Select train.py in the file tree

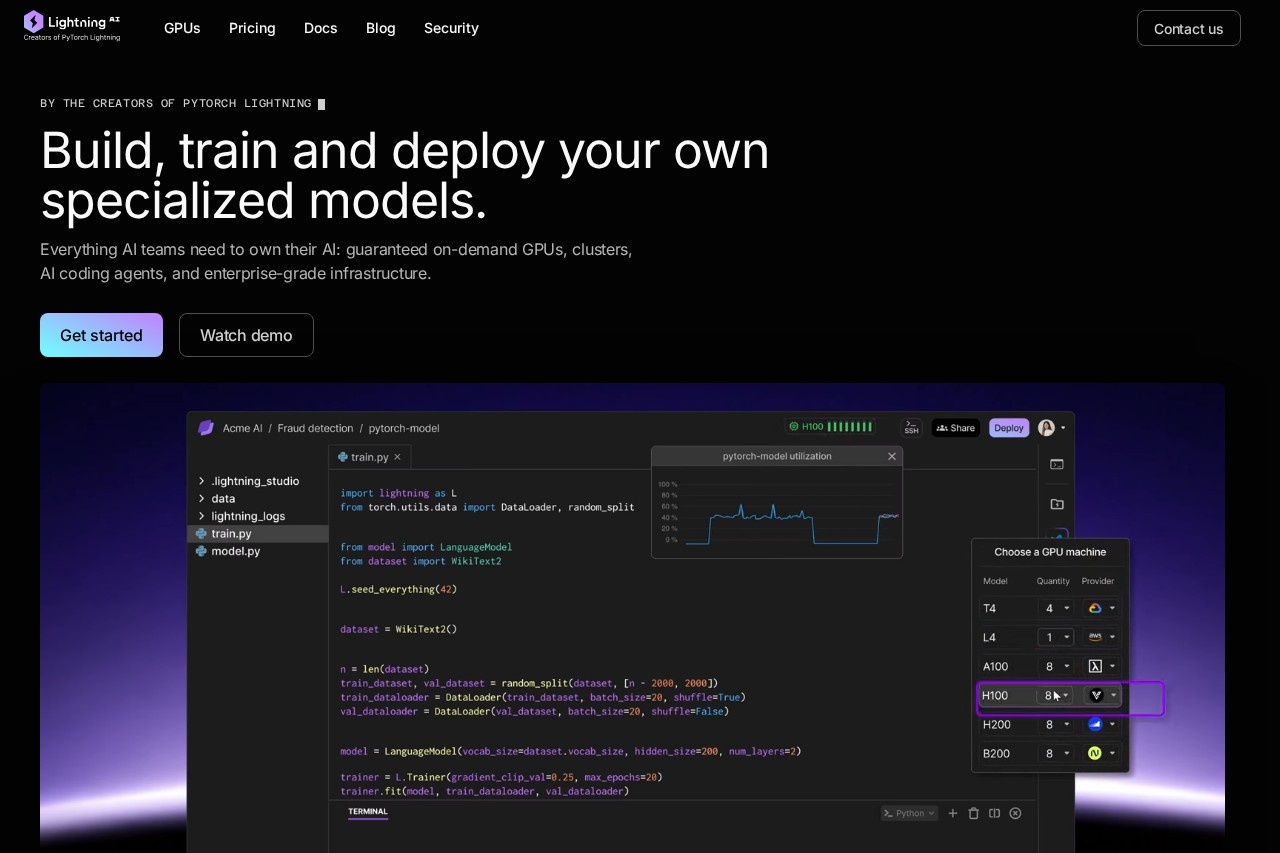[258, 534]
